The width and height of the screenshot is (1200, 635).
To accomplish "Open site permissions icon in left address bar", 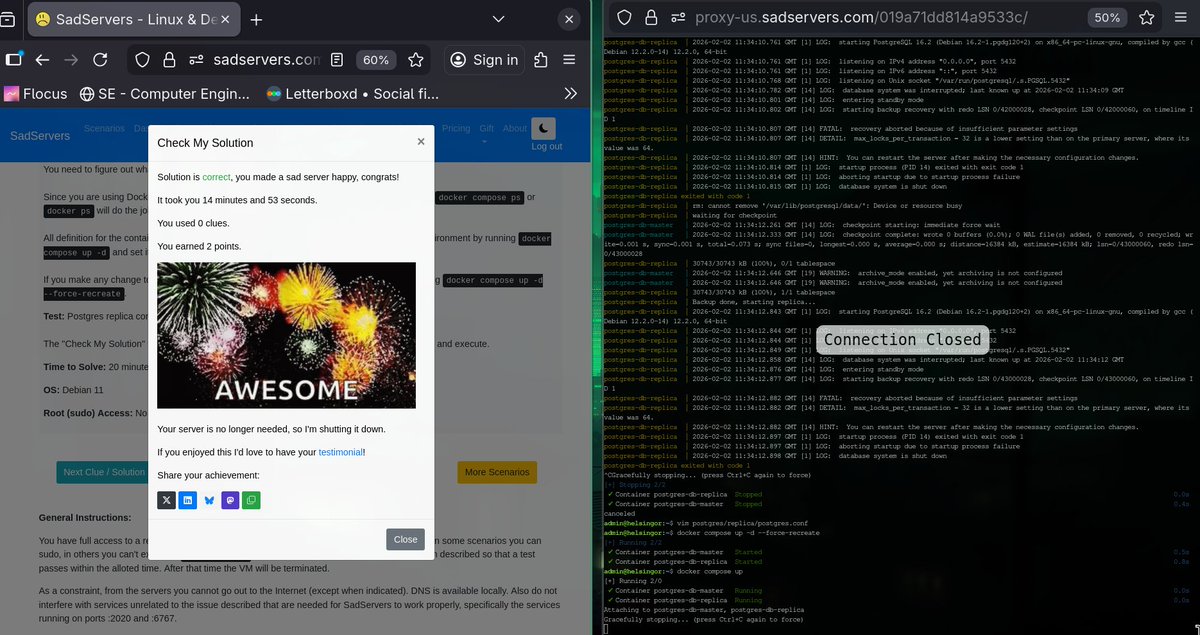I will point(196,60).
